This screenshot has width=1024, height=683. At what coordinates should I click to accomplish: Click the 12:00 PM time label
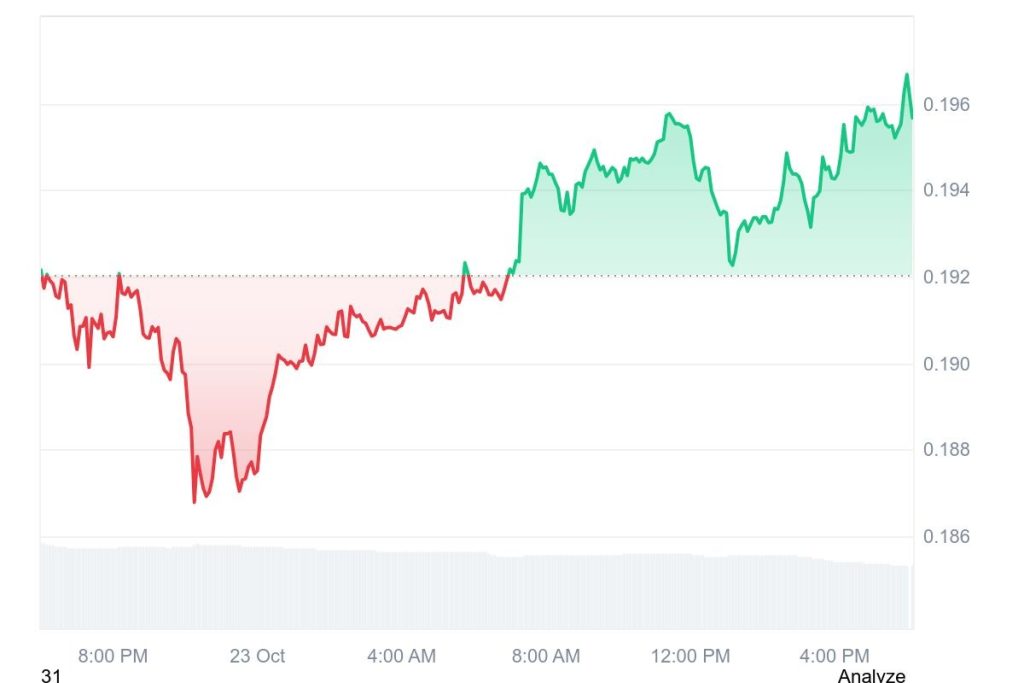[689, 656]
